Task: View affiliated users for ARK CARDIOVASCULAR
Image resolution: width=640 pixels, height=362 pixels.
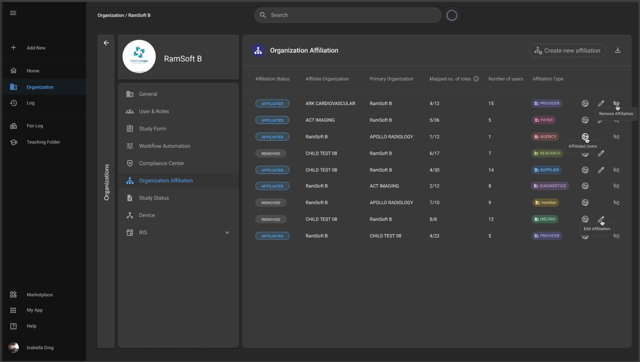Action: [x=585, y=103]
